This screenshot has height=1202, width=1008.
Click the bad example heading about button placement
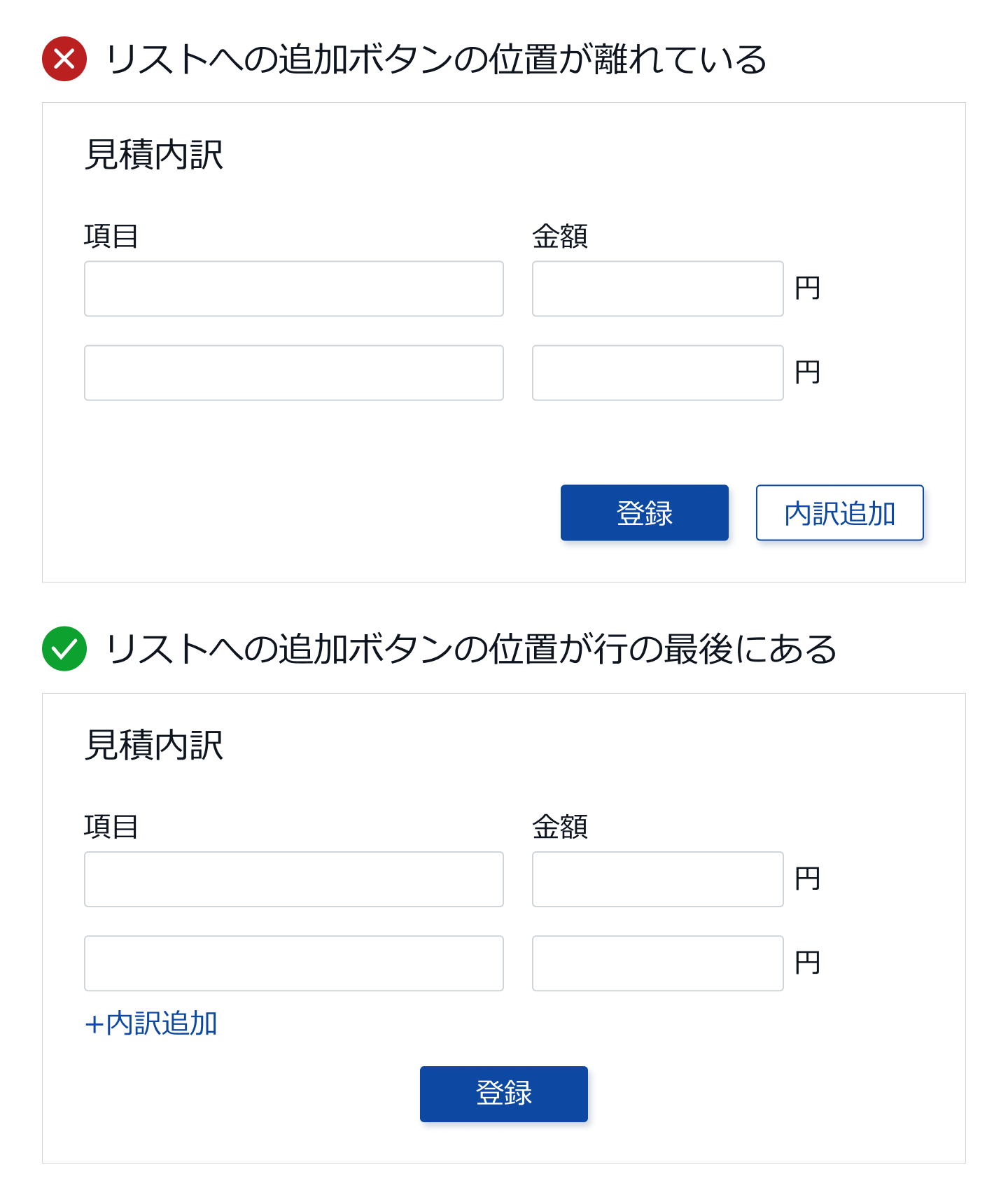pos(434,60)
